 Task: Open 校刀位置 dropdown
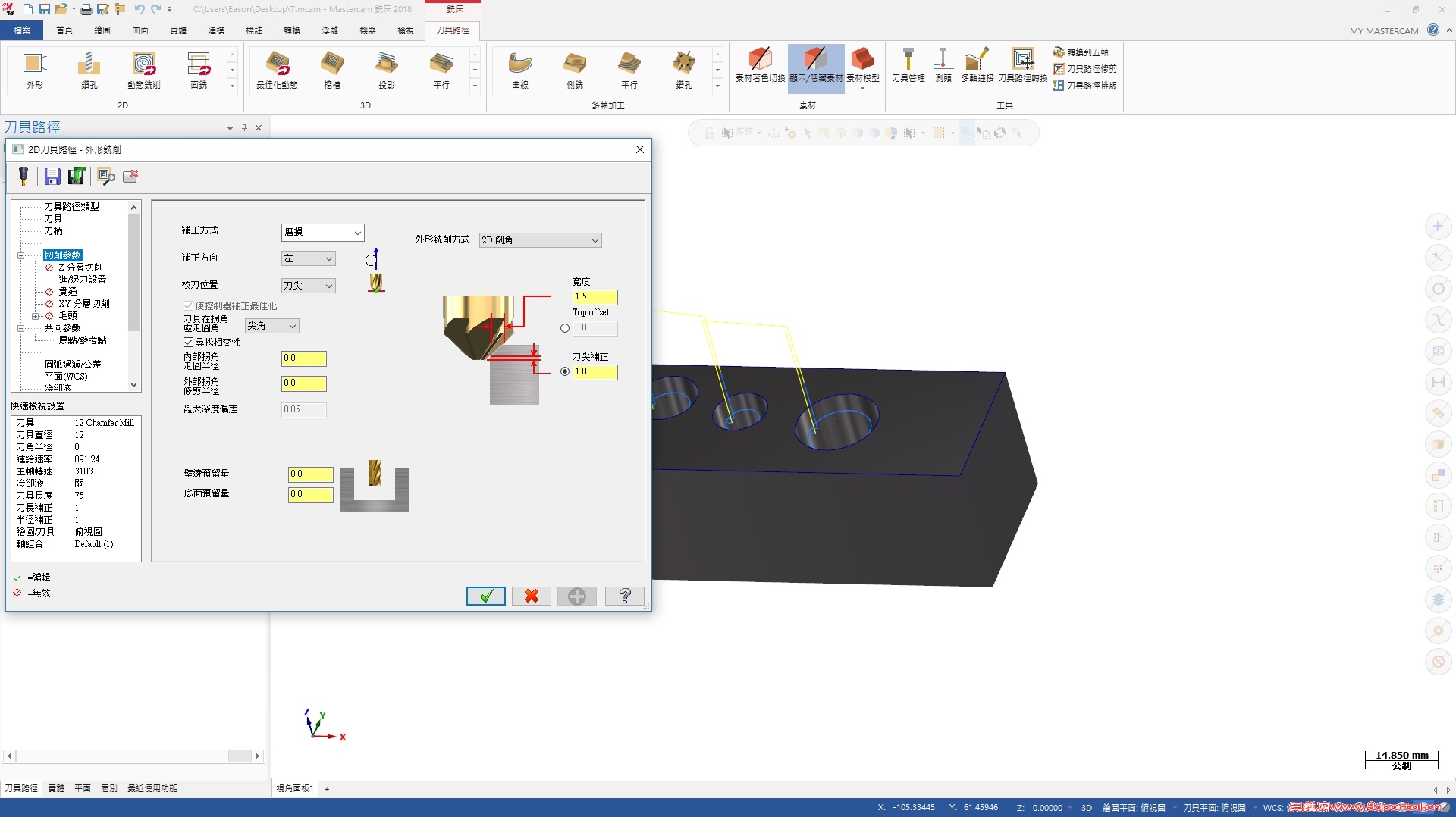click(309, 286)
